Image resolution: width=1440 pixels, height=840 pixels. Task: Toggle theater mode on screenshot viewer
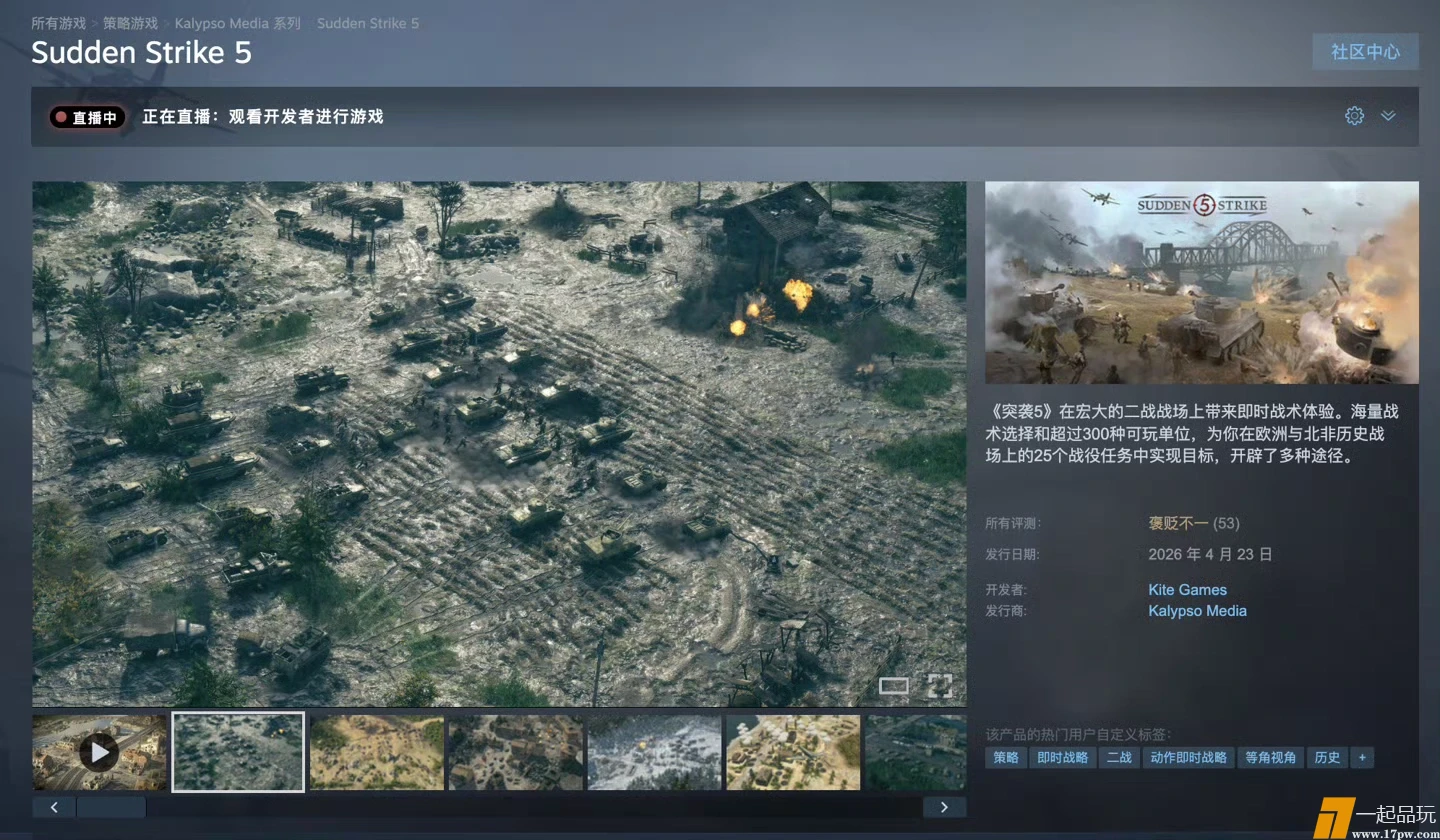[x=893, y=686]
